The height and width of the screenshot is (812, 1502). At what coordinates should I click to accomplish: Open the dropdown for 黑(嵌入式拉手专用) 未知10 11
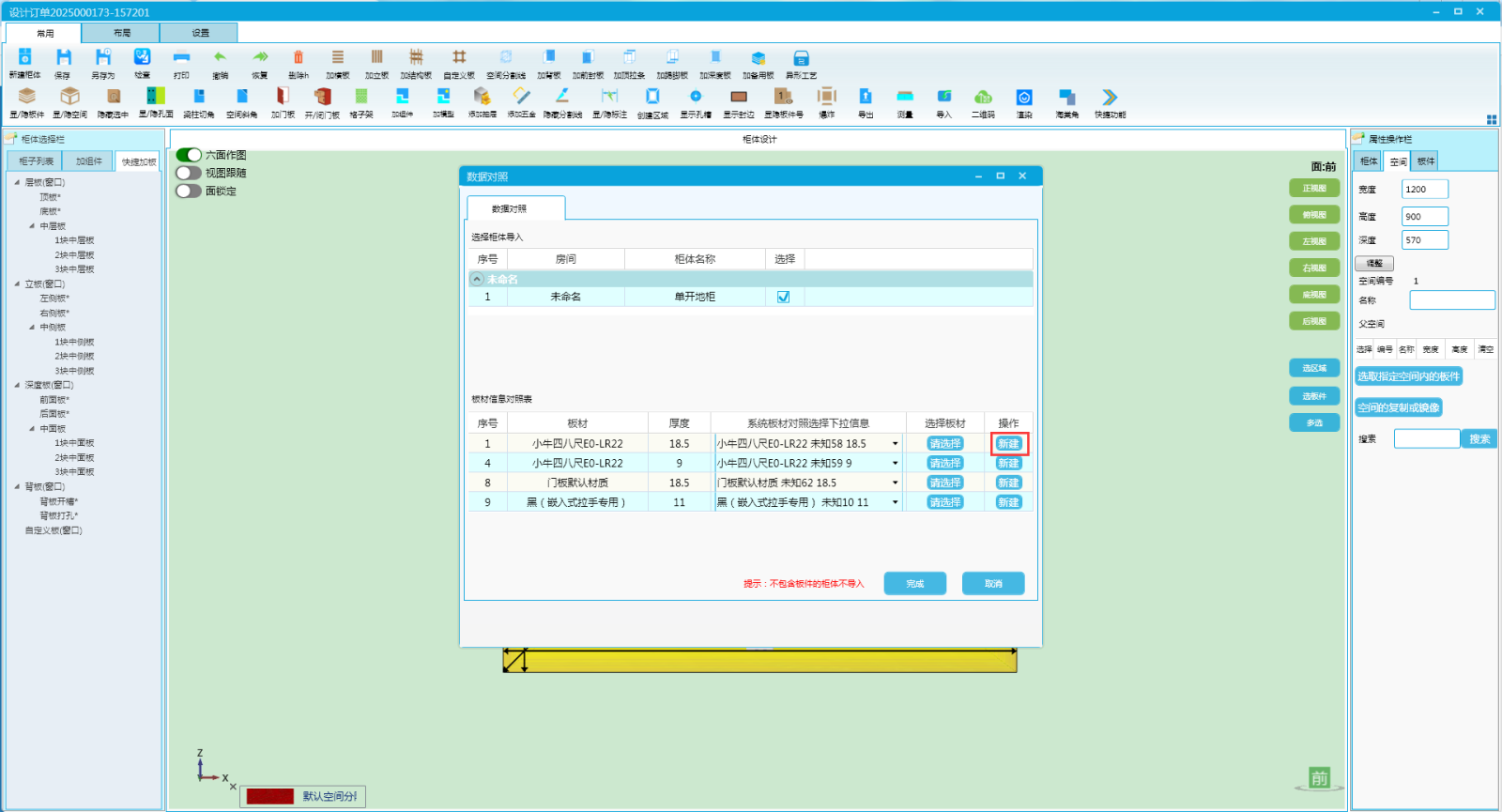pyautogui.click(x=895, y=503)
